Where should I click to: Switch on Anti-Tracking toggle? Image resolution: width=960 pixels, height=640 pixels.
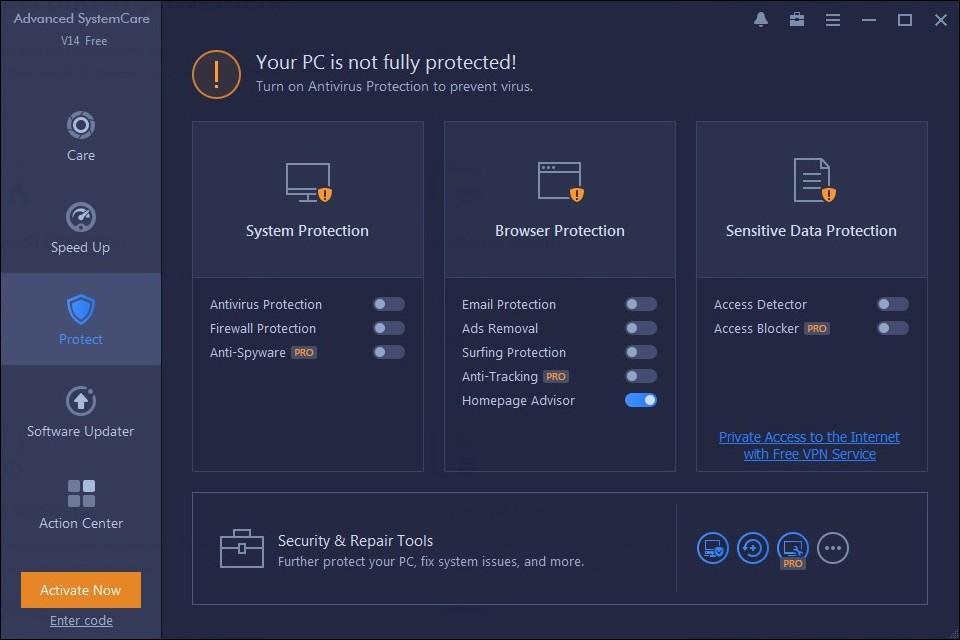(x=641, y=376)
